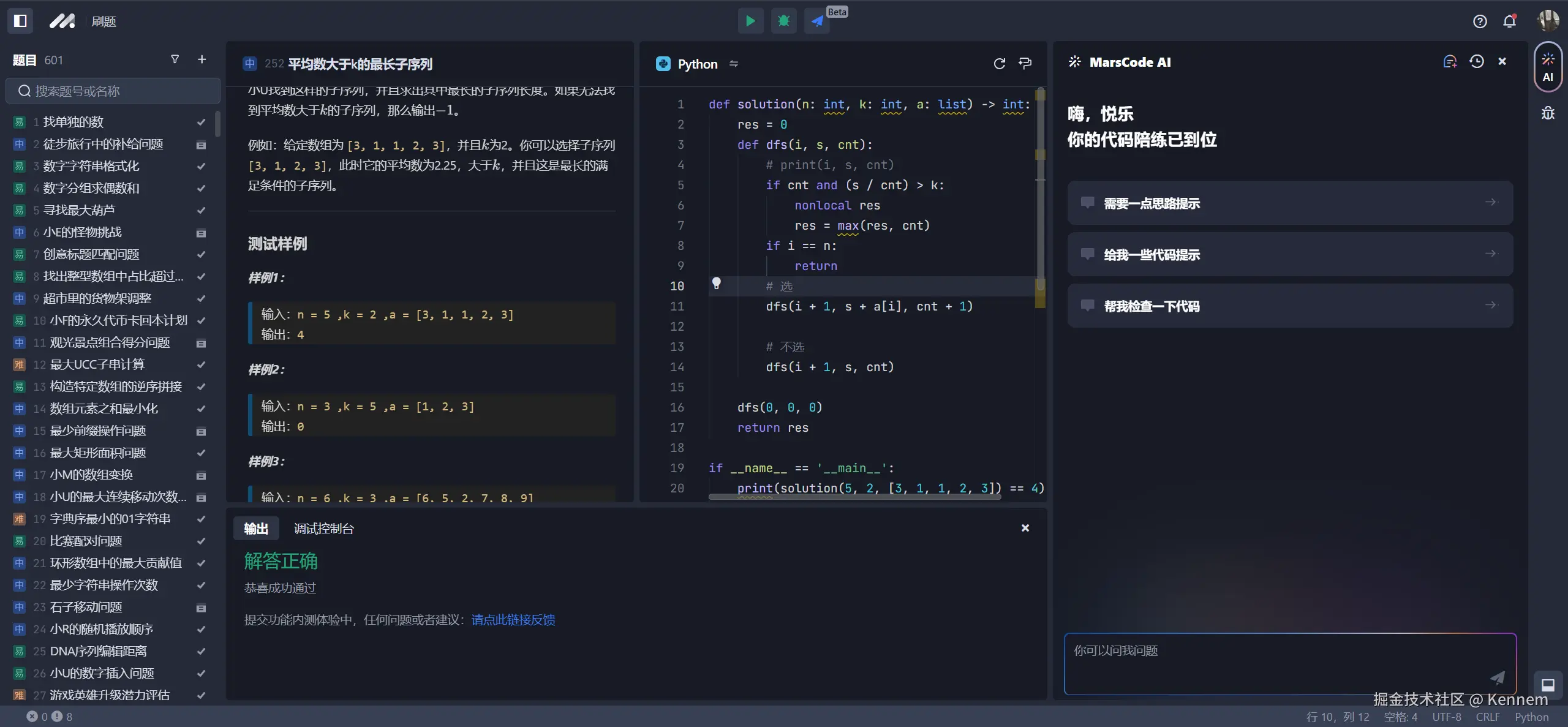The height and width of the screenshot is (727, 1568).
Task: Click the 搜索题号或名称 search field
Action: [x=113, y=90]
